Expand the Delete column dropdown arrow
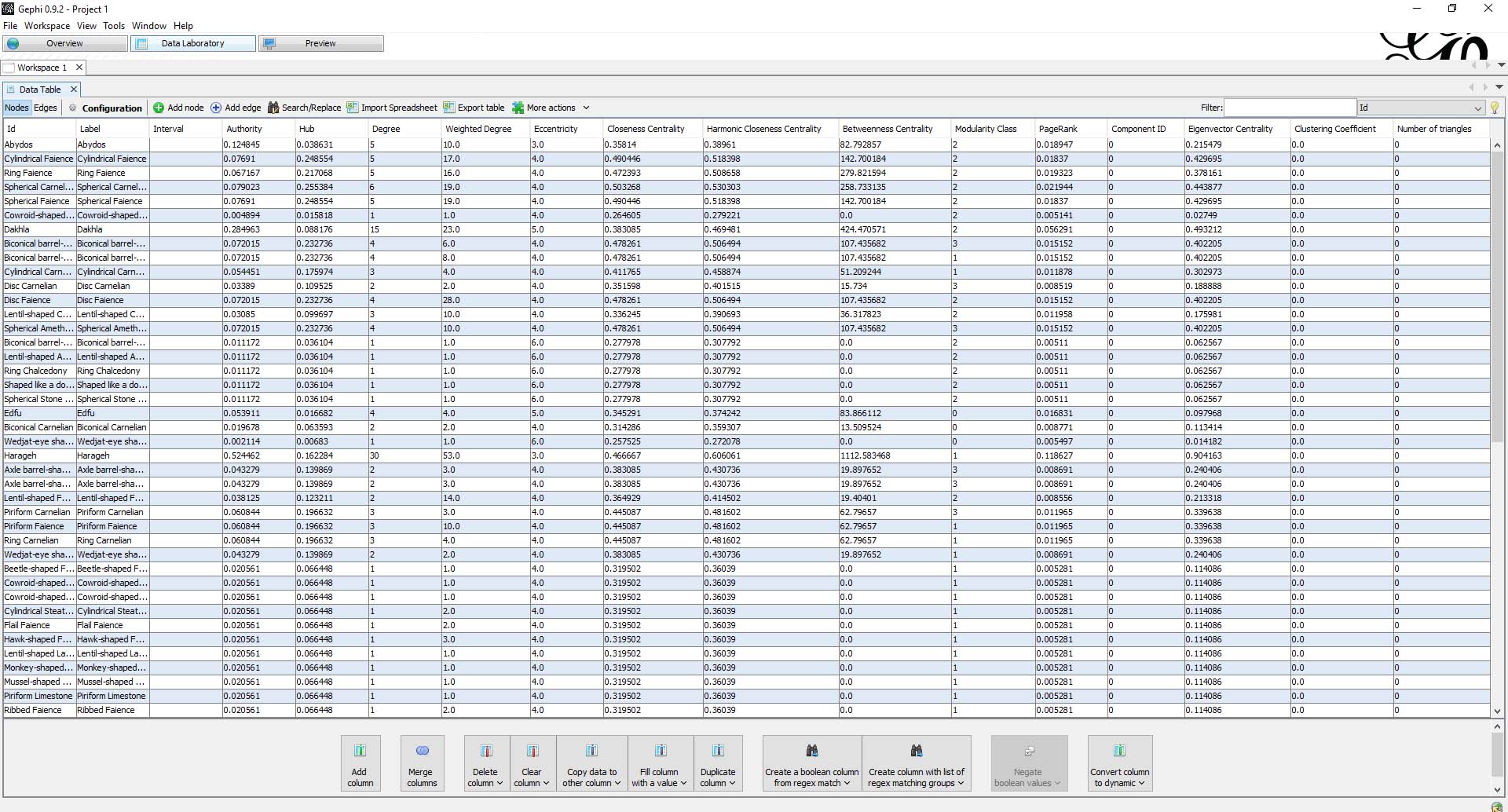1508x812 pixels. click(500, 783)
